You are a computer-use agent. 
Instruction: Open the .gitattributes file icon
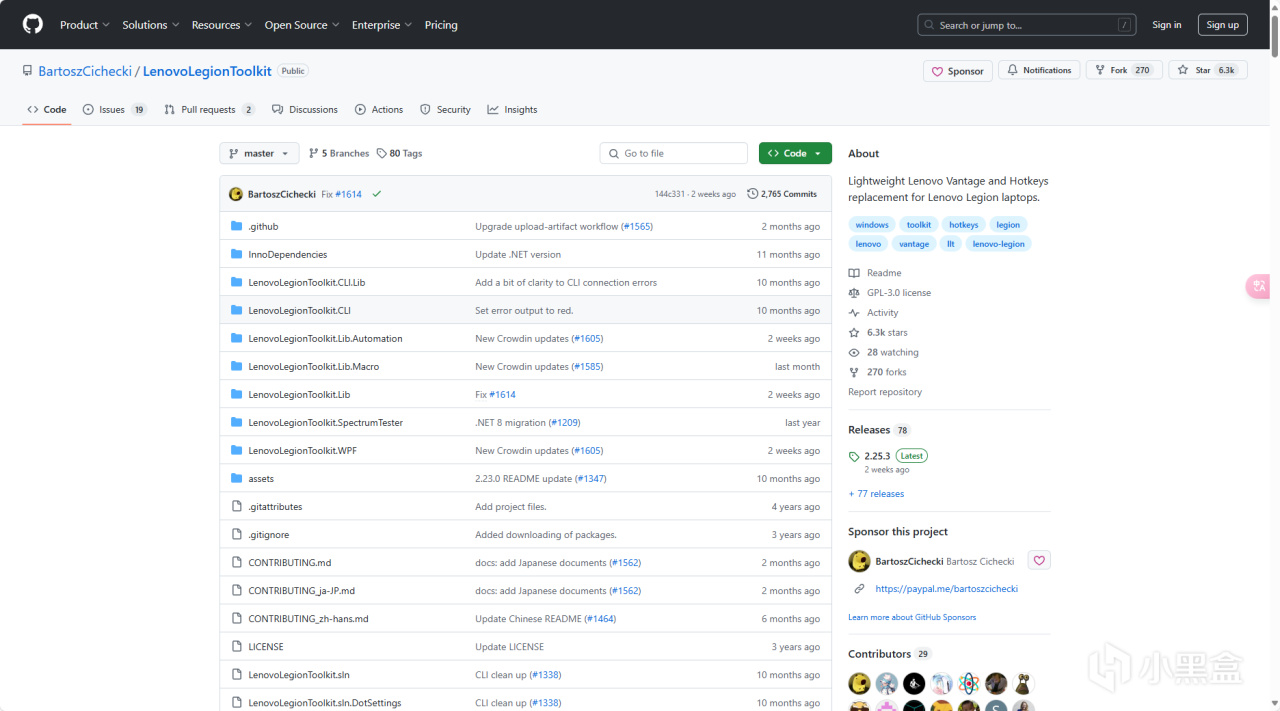pyautogui.click(x=237, y=506)
